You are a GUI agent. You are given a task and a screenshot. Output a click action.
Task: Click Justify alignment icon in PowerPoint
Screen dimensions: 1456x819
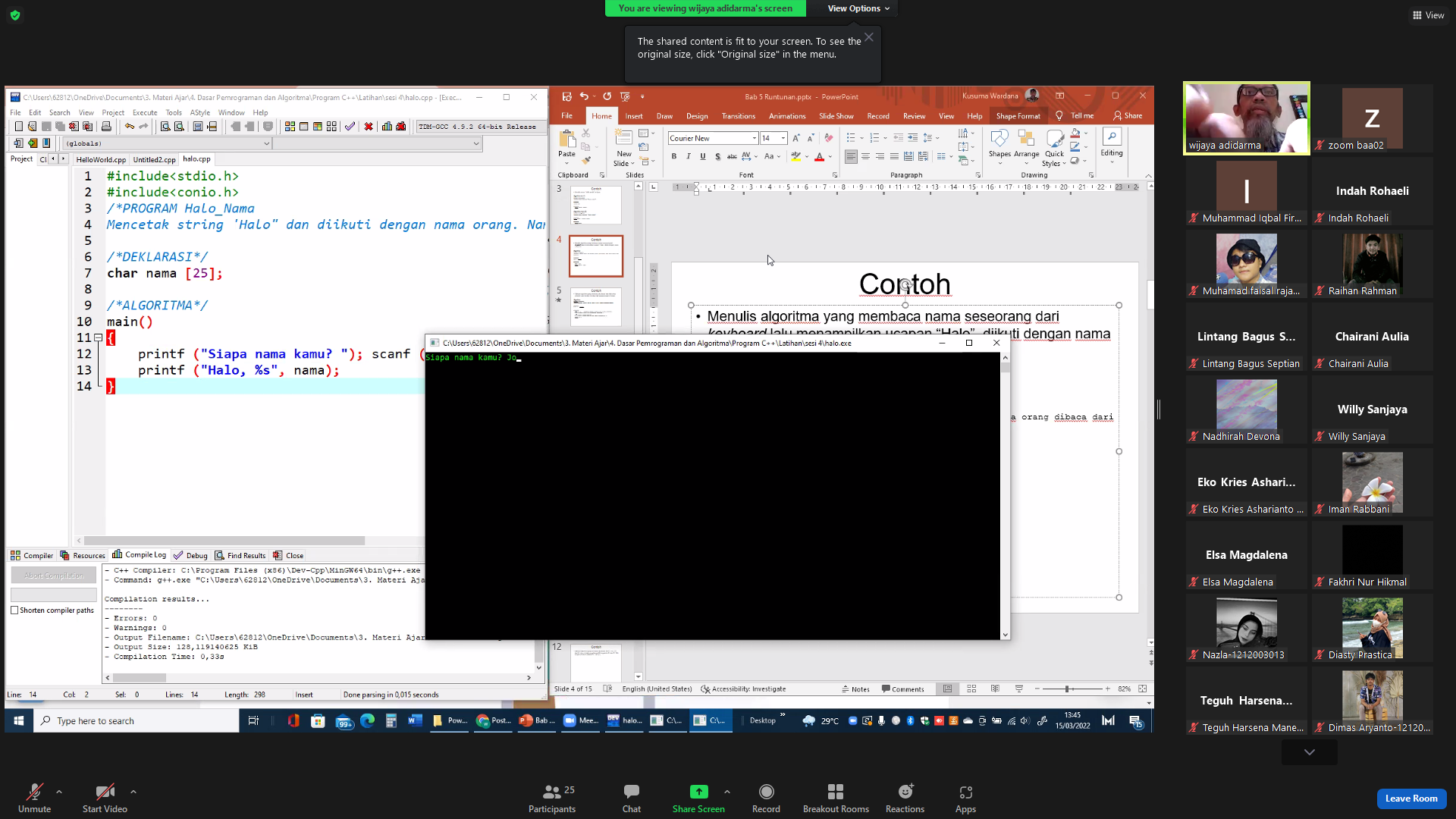click(894, 156)
